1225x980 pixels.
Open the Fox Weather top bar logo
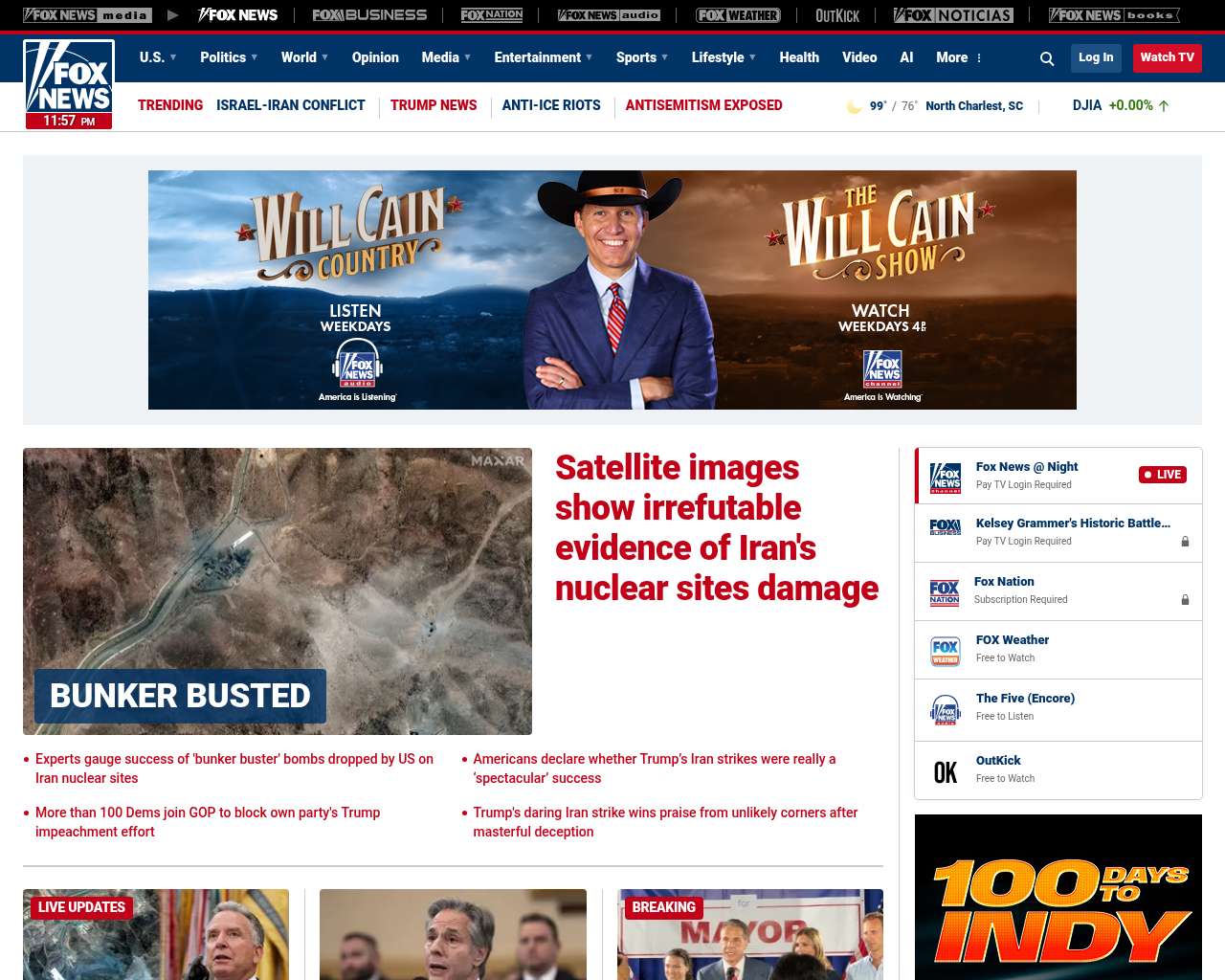pyautogui.click(x=738, y=15)
